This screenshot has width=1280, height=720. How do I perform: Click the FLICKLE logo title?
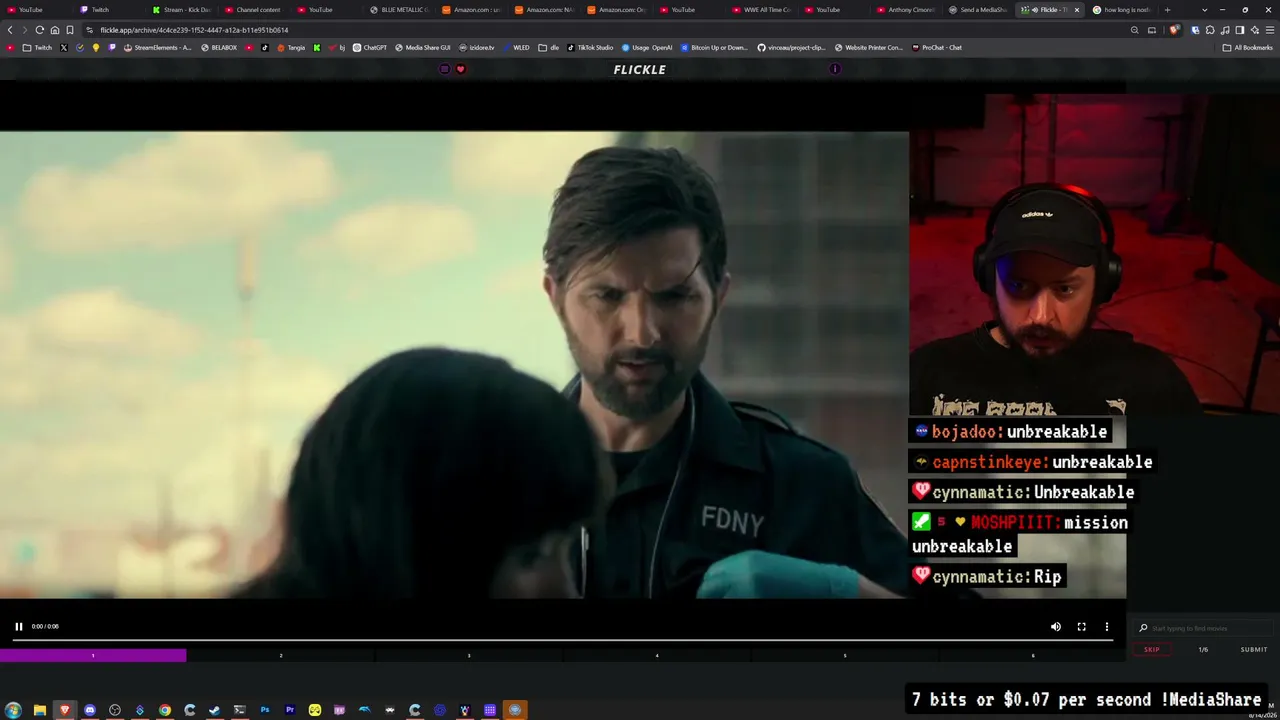pos(640,69)
